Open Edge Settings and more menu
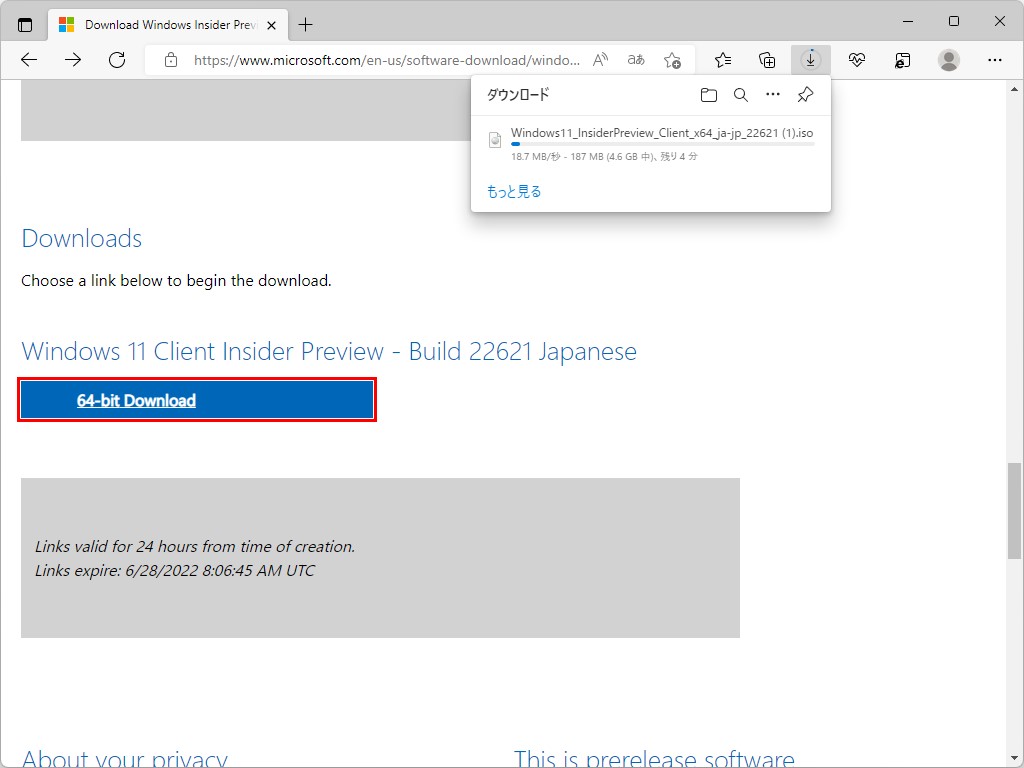The width and height of the screenshot is (1024, 768). click(x=995, y=60)
